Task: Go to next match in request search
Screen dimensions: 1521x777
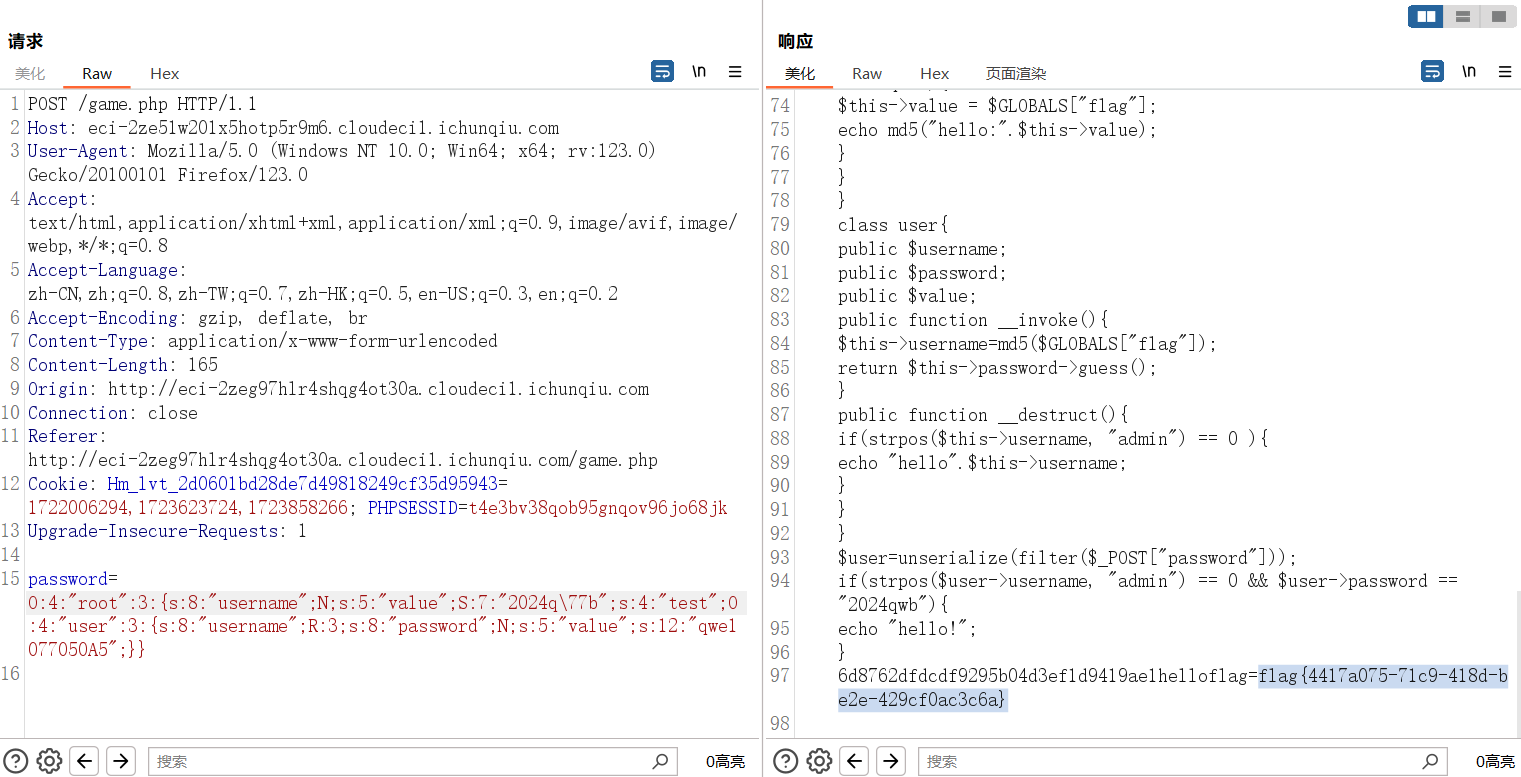Action: [121, 761]
